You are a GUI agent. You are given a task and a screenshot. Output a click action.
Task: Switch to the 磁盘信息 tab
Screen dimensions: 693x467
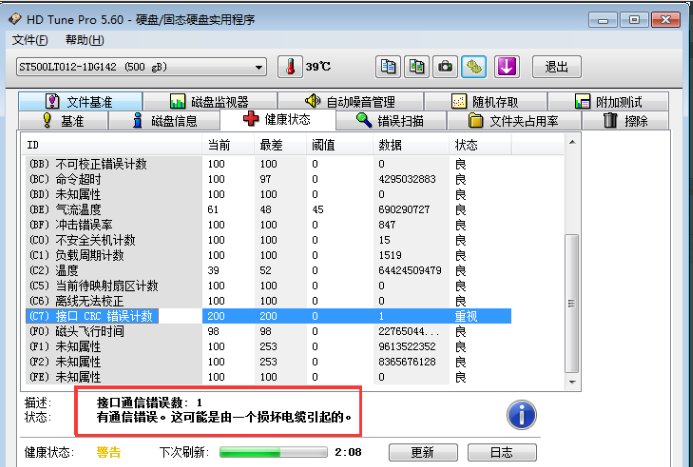click(x=164, y=120)
